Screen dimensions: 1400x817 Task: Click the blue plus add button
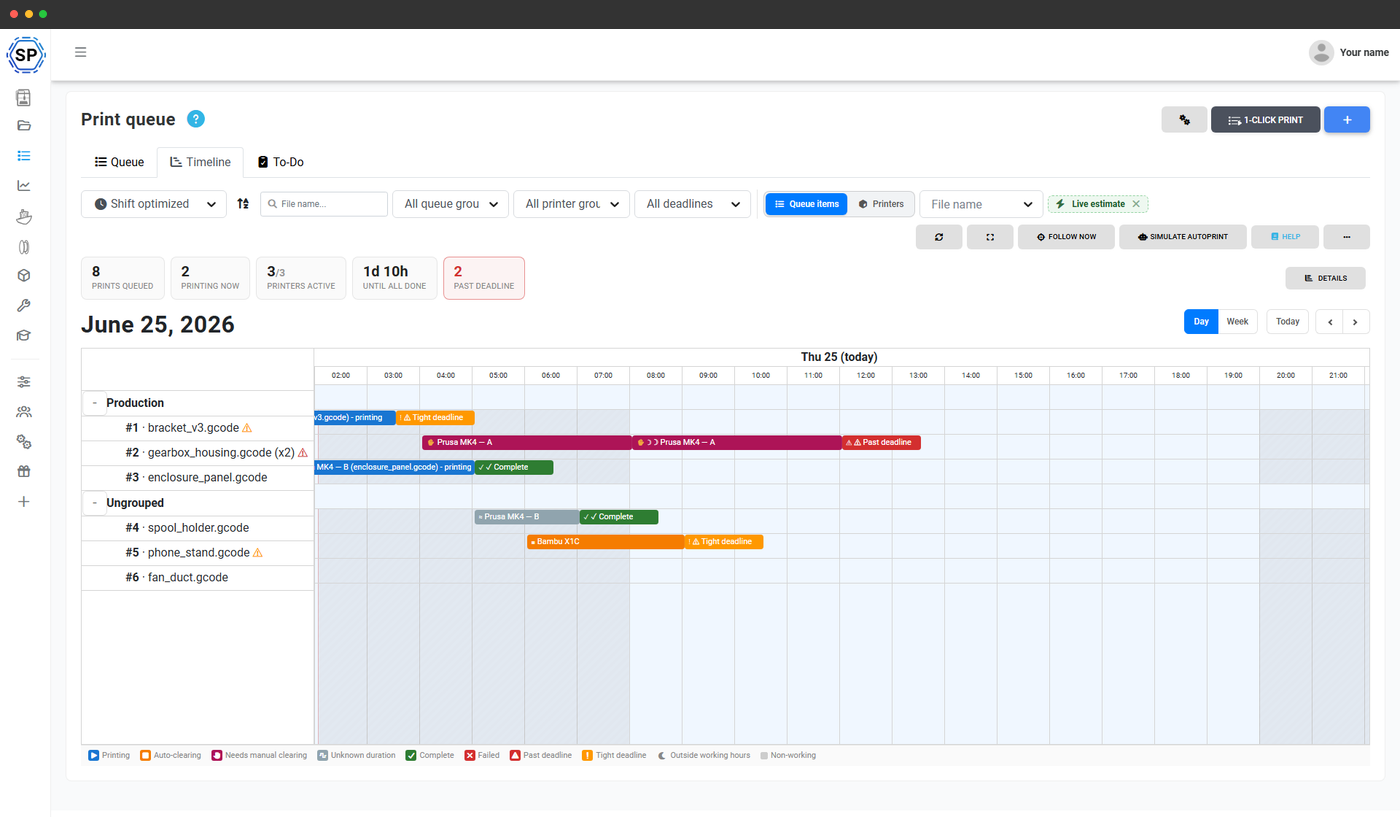tap(1347, 120)
